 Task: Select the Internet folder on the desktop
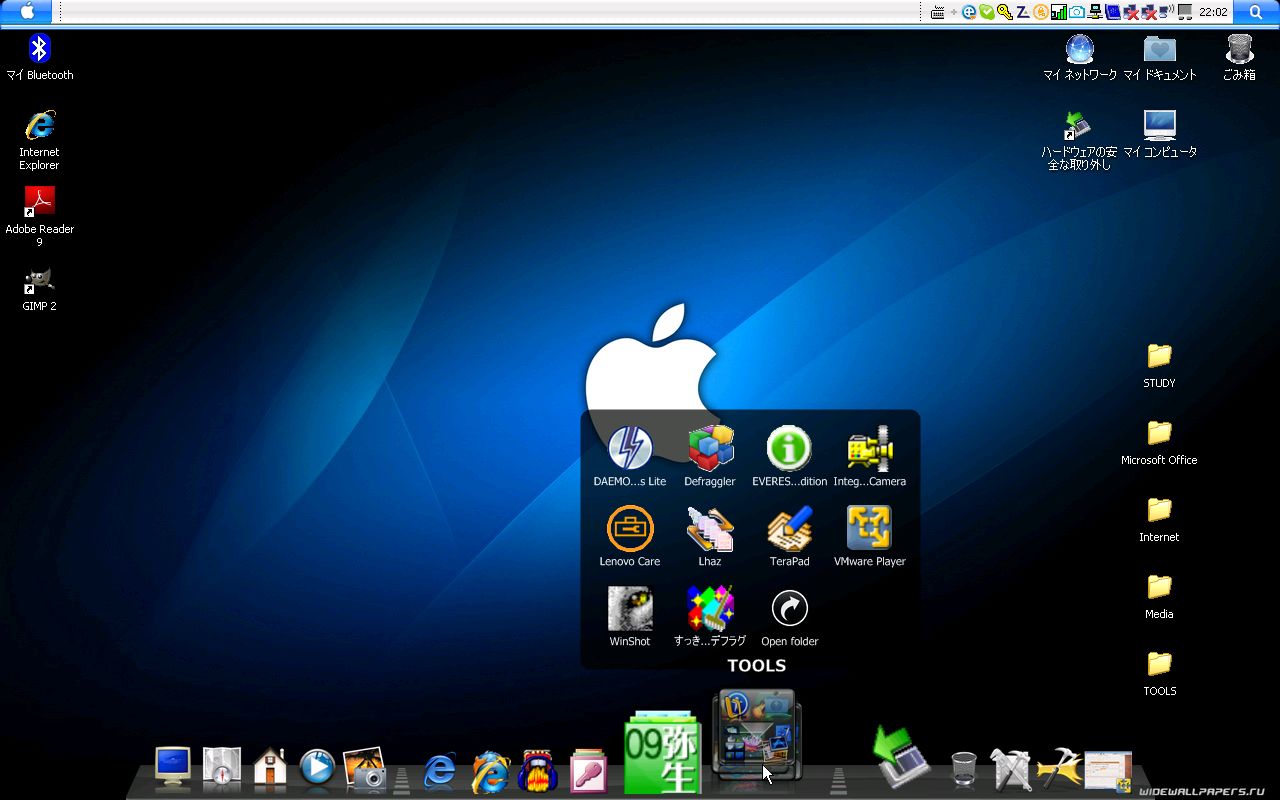pos(1159,519)
